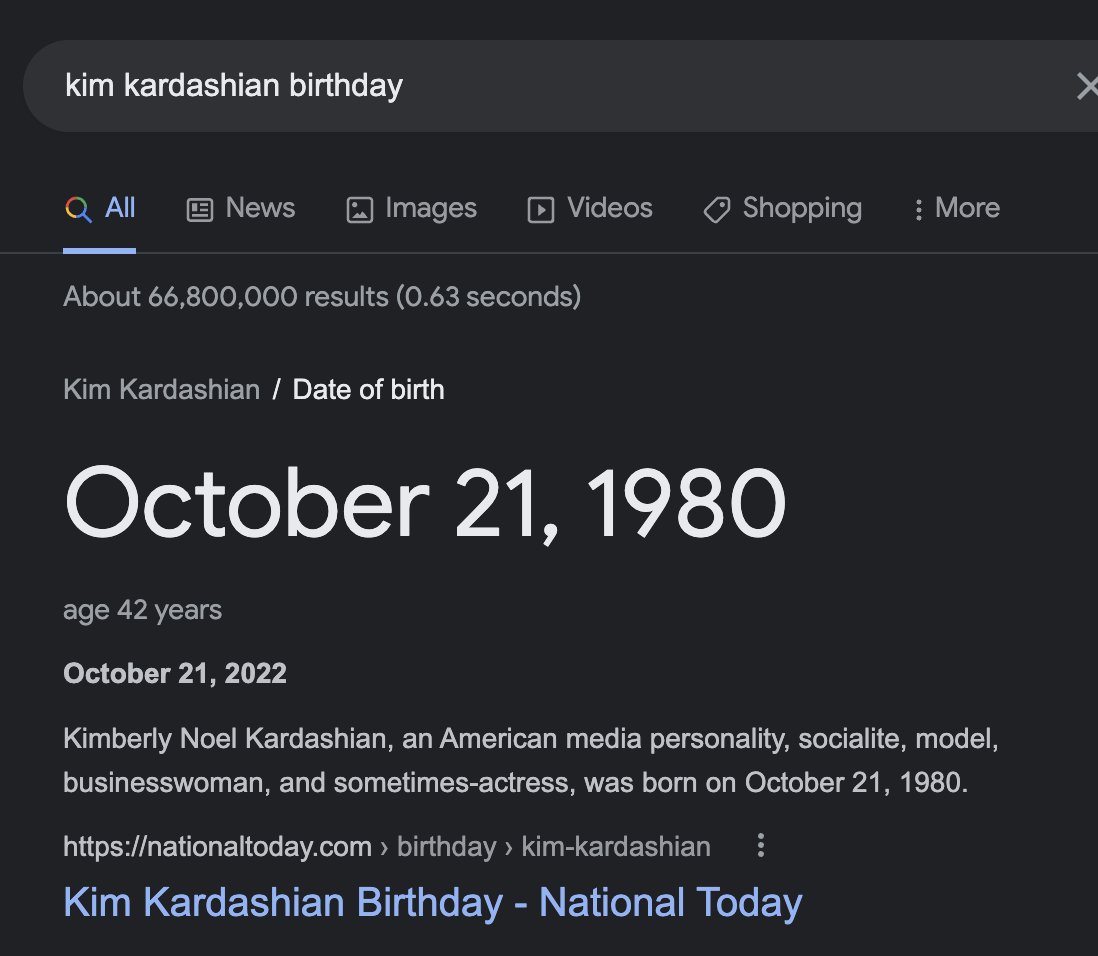The image size is (1098, 956).
Task: Open the three-dot menu beside the nationaltoday URL
Action: (760, 845)
